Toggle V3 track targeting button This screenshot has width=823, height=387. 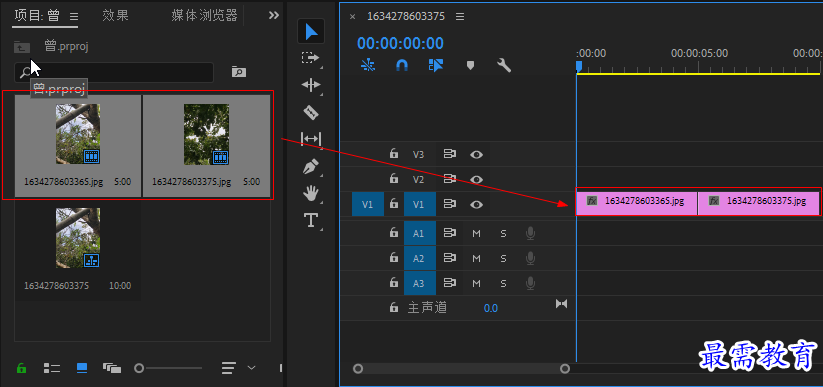pyautogui.click(x=418, y=154)
